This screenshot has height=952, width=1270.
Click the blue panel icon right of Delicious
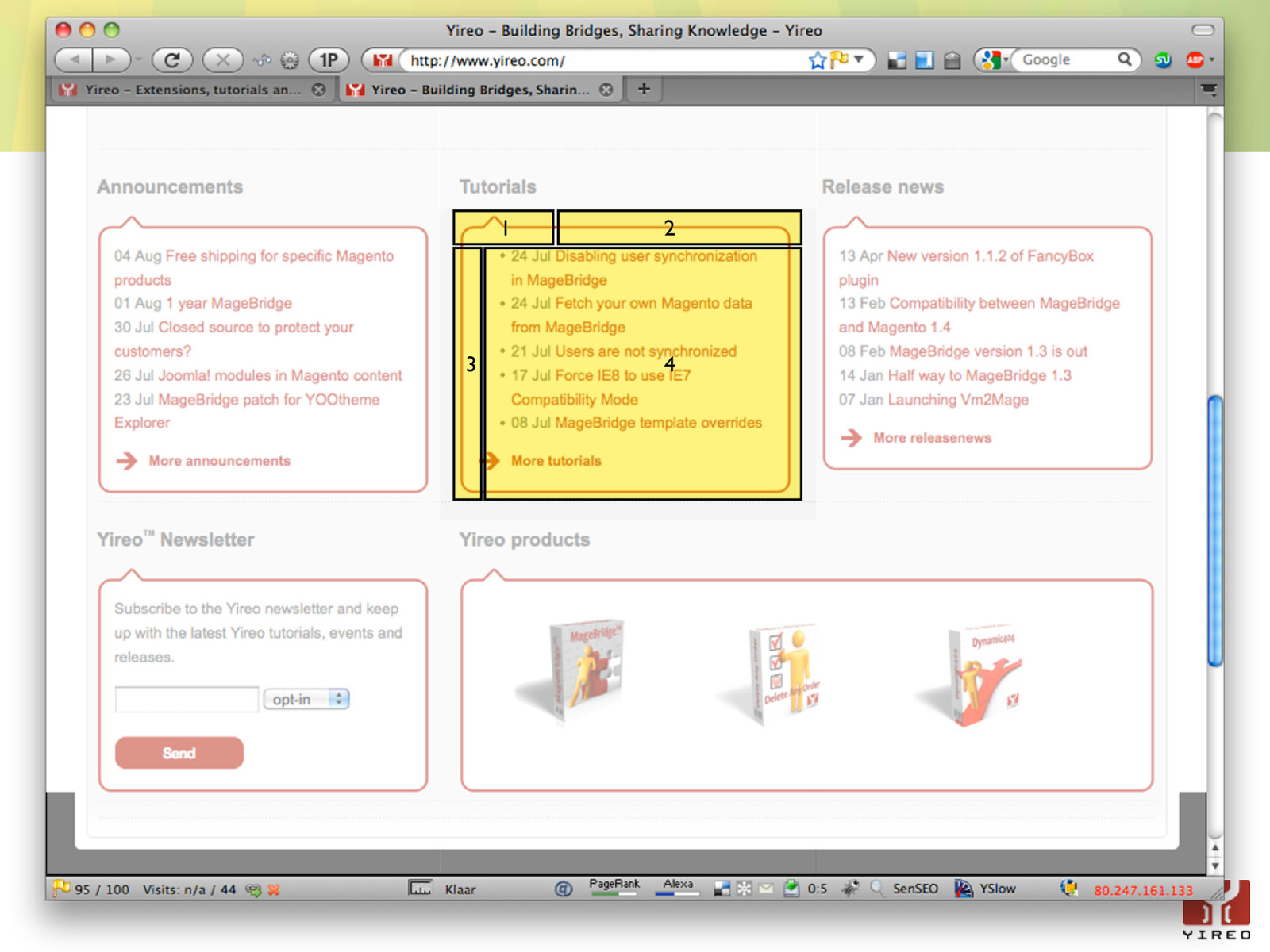coord(925,60)
